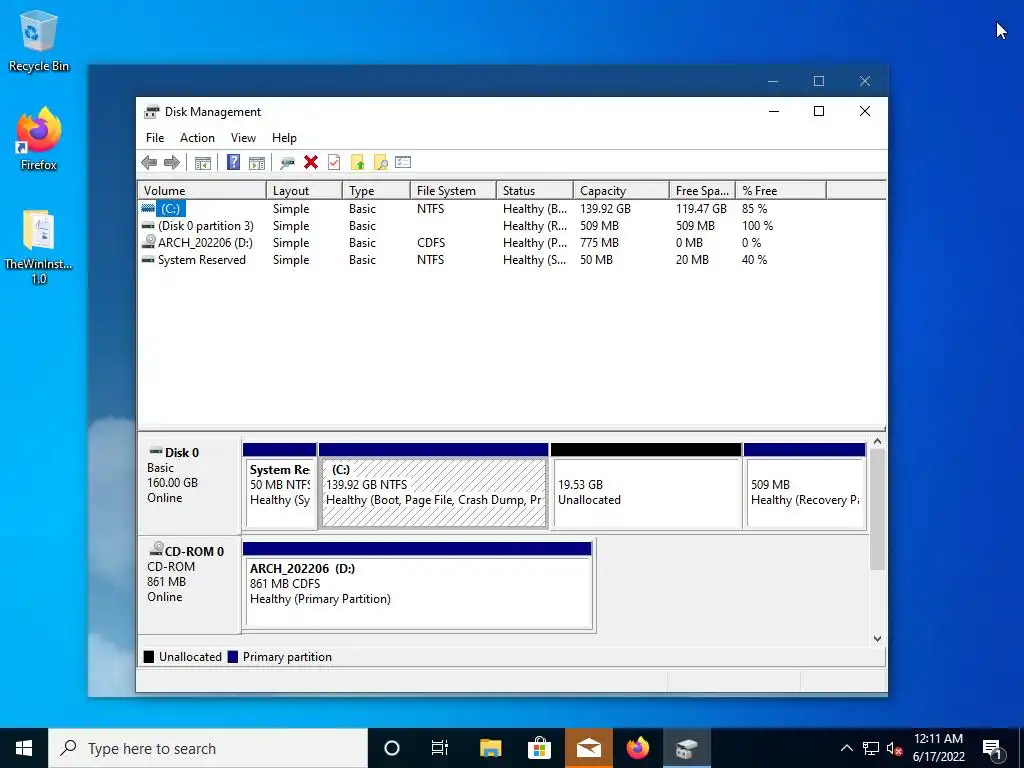The image size is (1024, 768).
Task: Open the TheWinInst 1.0 desktop folder
Action: [39, 248]
